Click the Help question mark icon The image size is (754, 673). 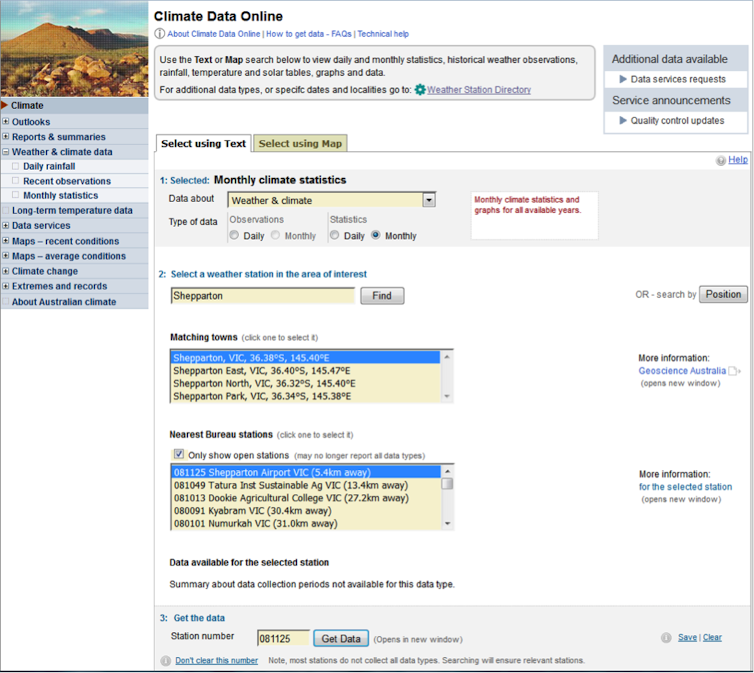[721, 160]
